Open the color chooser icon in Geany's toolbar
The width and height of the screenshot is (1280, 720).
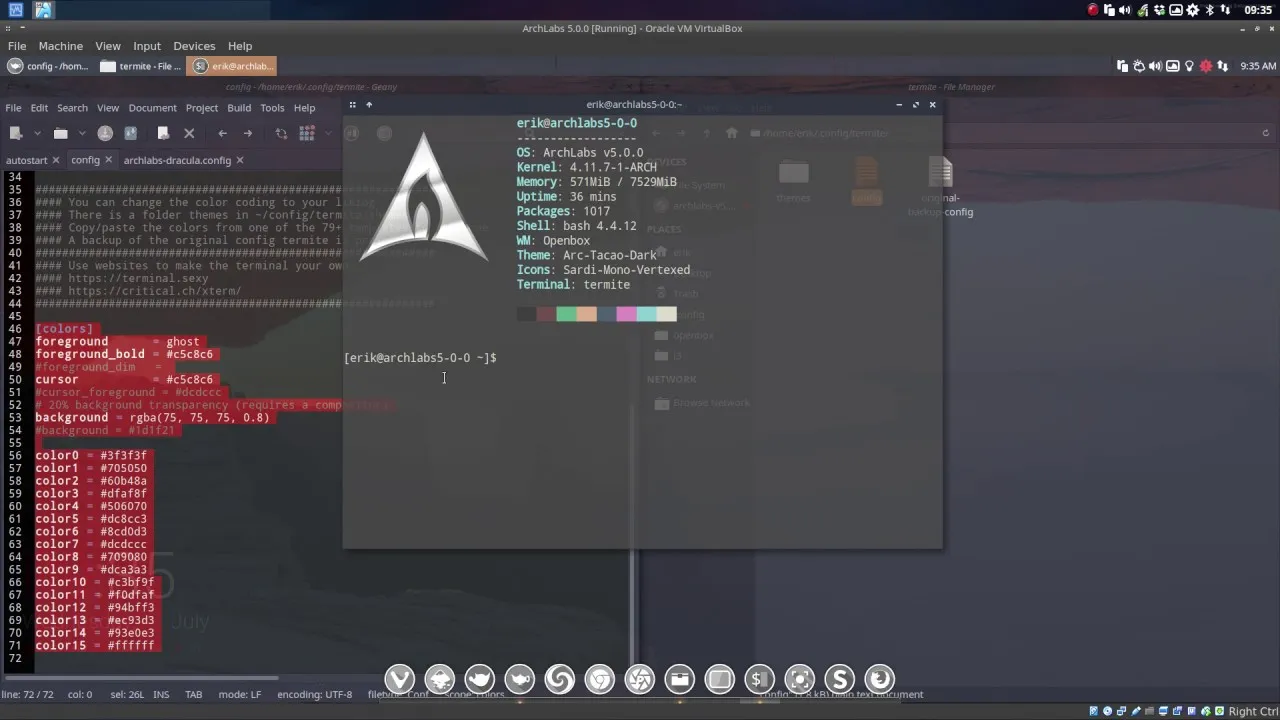306,133
